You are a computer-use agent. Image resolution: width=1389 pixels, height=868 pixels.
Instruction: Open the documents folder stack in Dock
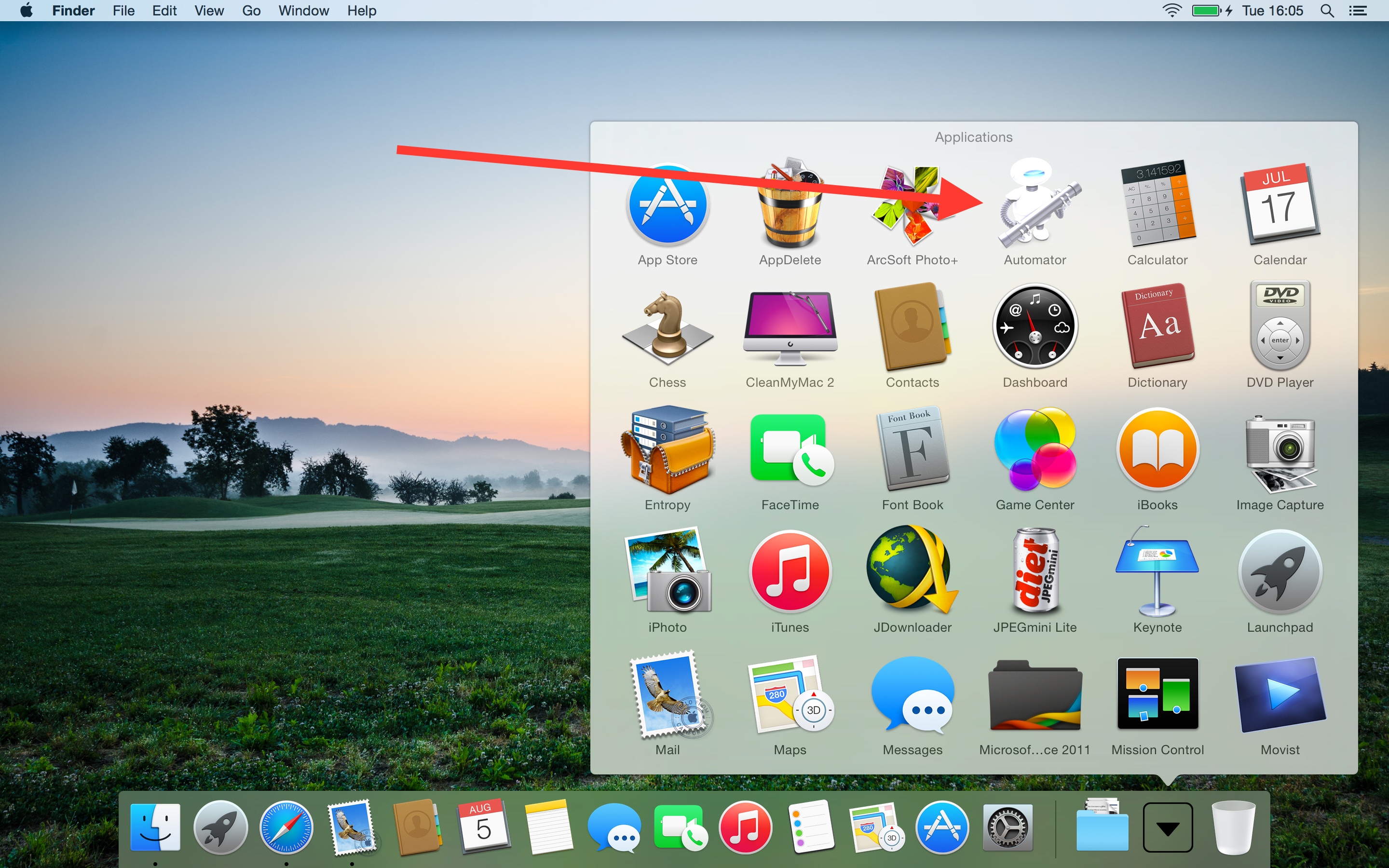pyautogui.click(x=1102, y=826)
